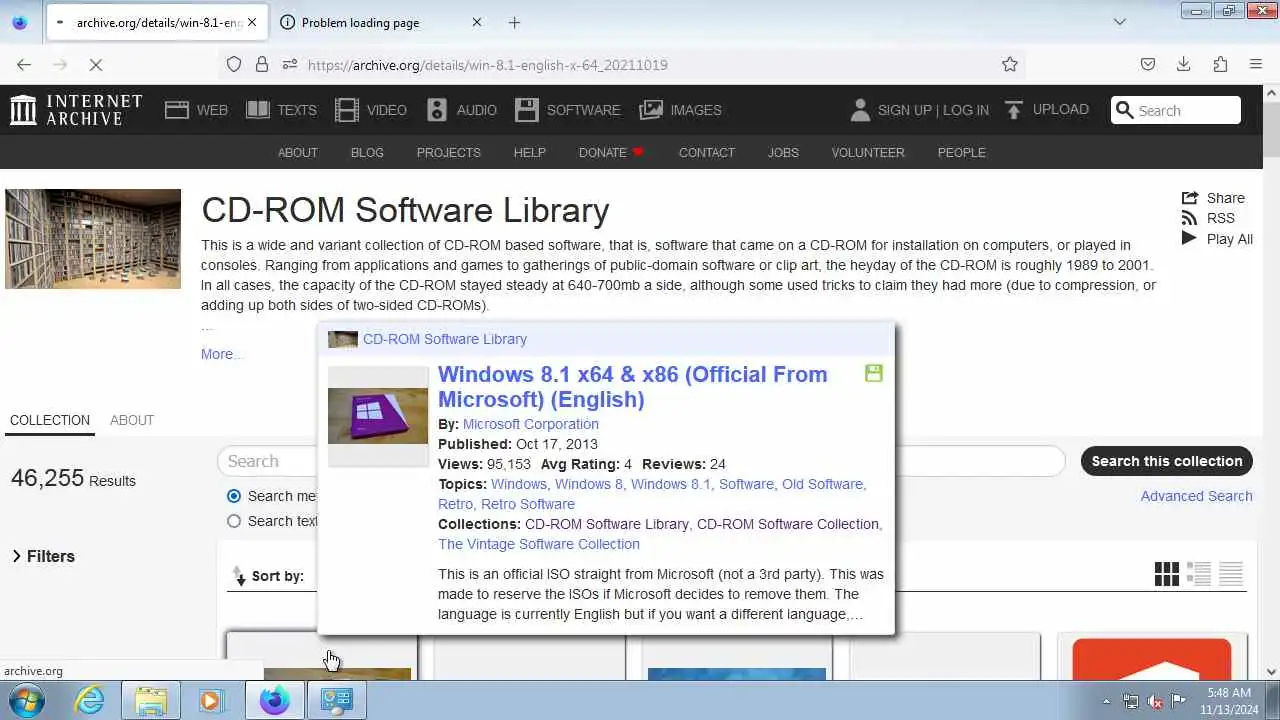1280x720 pixels.
Task: Switch to the ABOUT tab
Action: coord(132,420)
